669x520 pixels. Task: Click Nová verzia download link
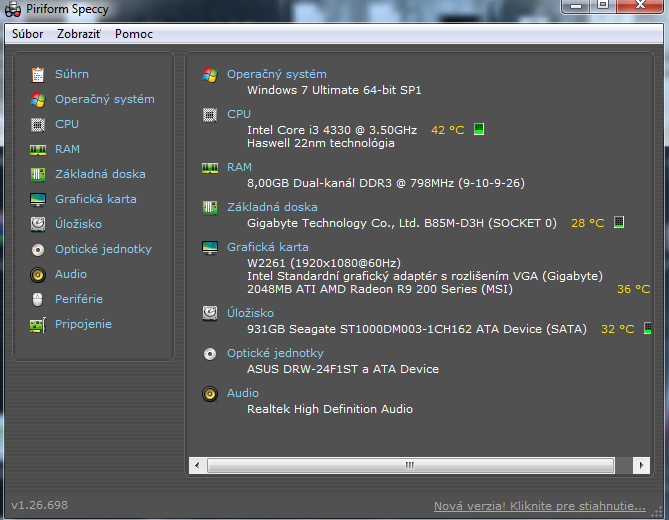tap(540, 506)
